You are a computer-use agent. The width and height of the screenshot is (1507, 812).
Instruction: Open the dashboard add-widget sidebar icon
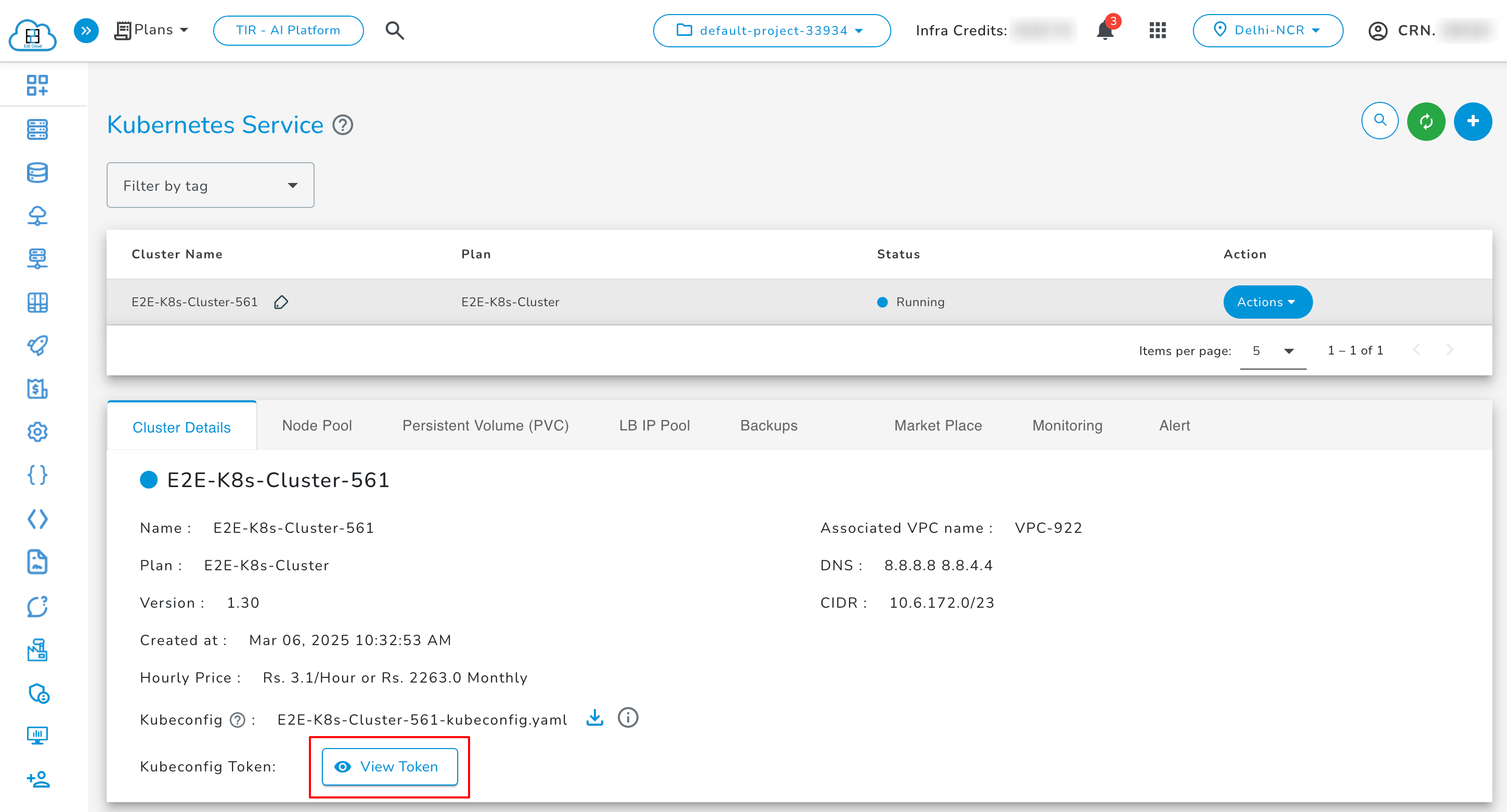(37, 85)
